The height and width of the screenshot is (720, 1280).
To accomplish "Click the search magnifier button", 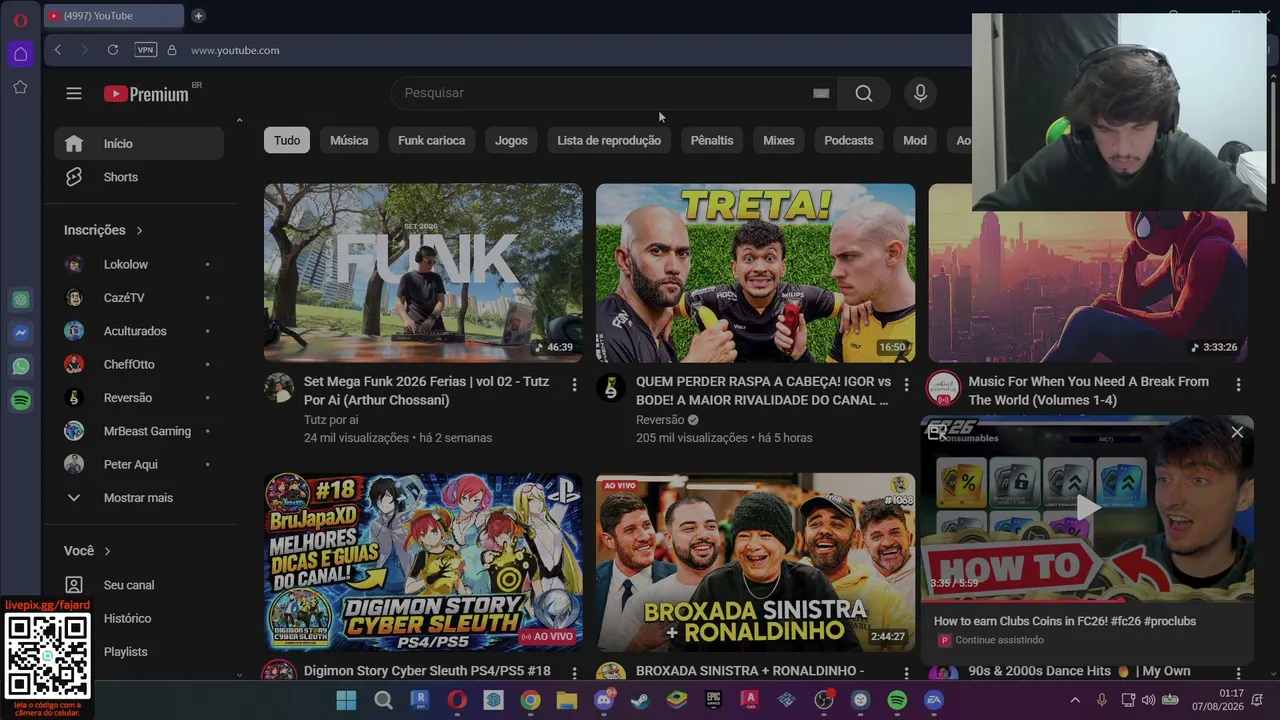I will (864, 93).
